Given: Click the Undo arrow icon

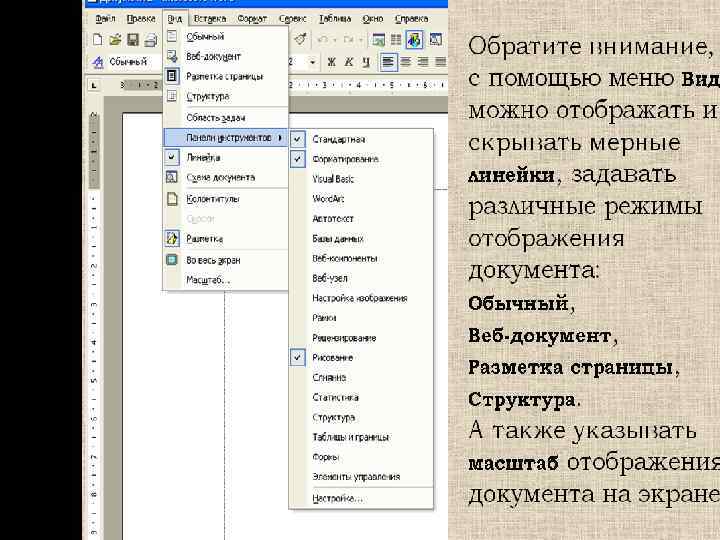Looking at the screenshot, I should 323,40.
